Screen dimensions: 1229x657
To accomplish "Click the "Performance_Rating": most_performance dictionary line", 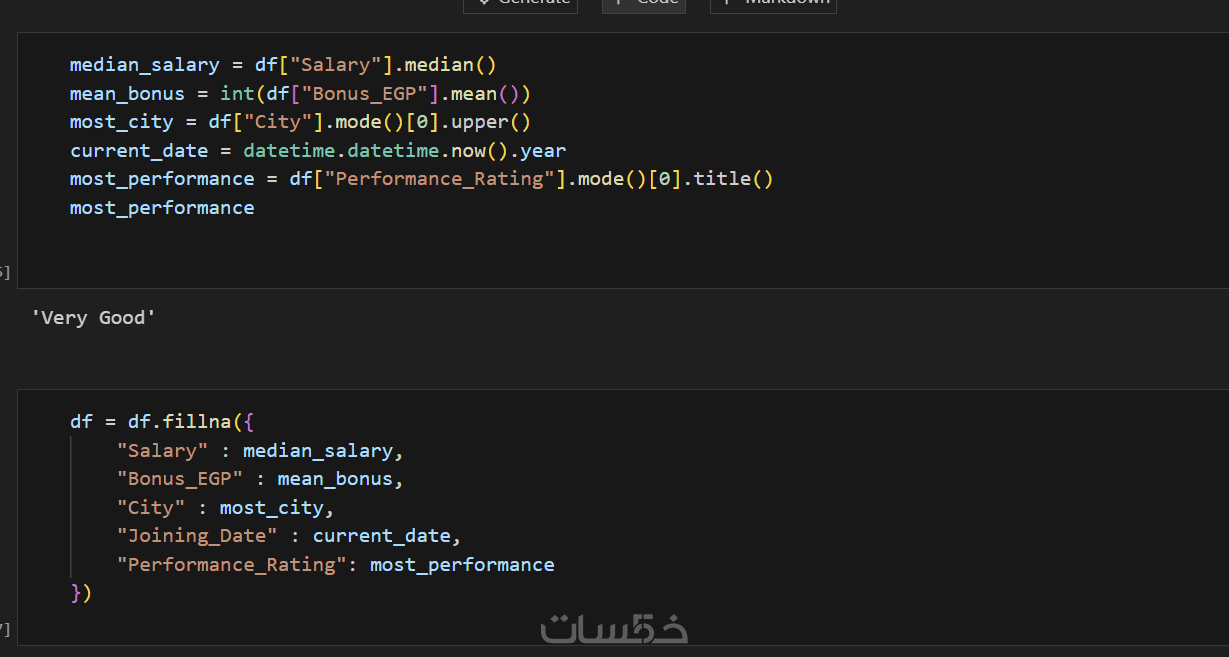I will (335, 565).
